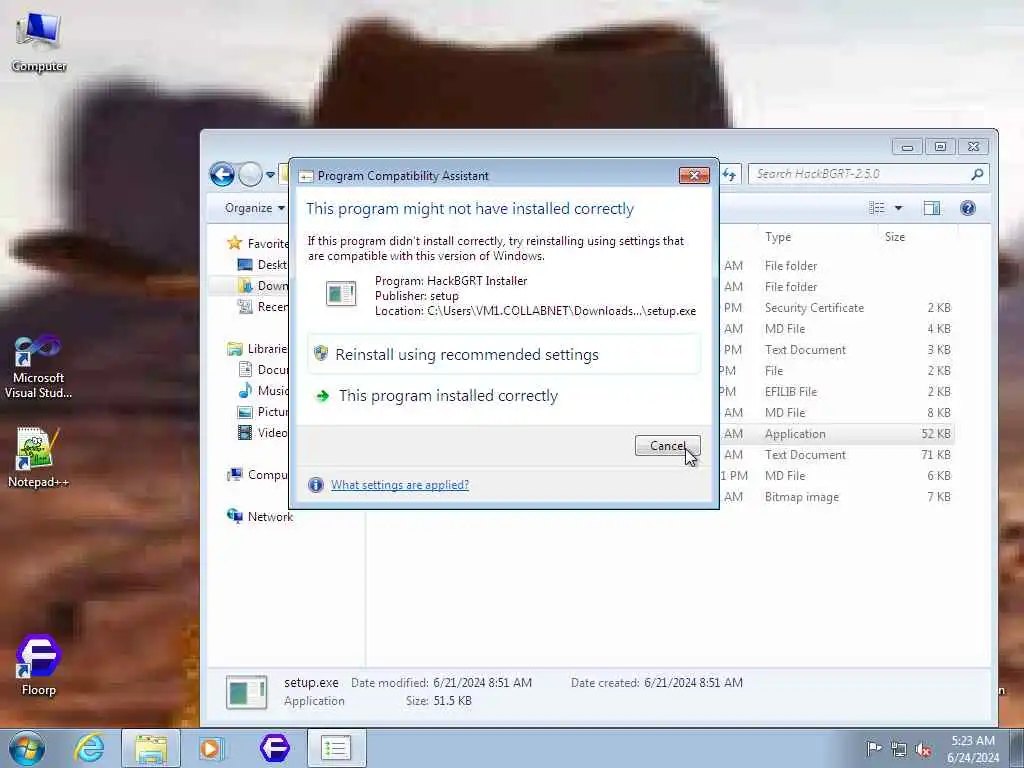Image resolution: width=1024 pixels, height=768 pixels.
Task: Select the Security Certificate file row
Action: 837,308
